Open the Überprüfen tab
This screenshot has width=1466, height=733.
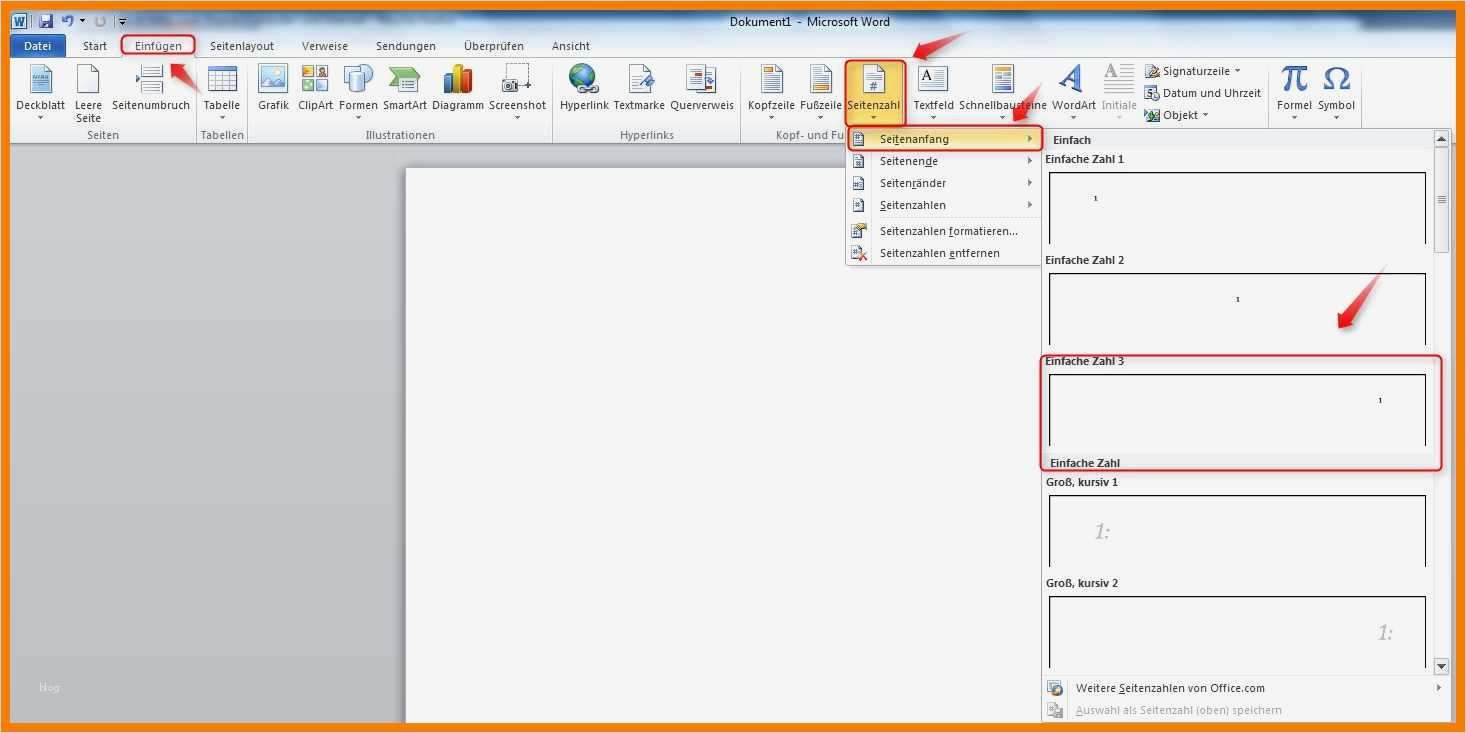click(x=494, y=46)
